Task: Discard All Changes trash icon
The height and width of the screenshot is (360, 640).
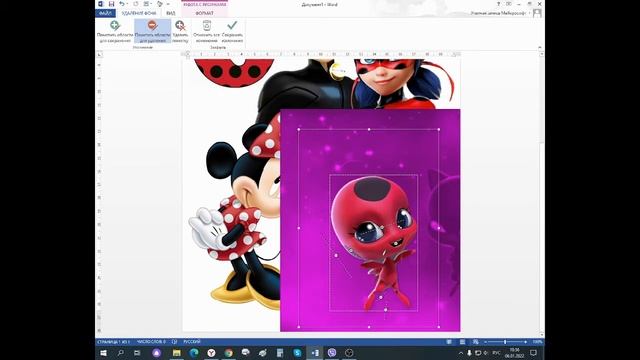Action: tap(207, 25)
